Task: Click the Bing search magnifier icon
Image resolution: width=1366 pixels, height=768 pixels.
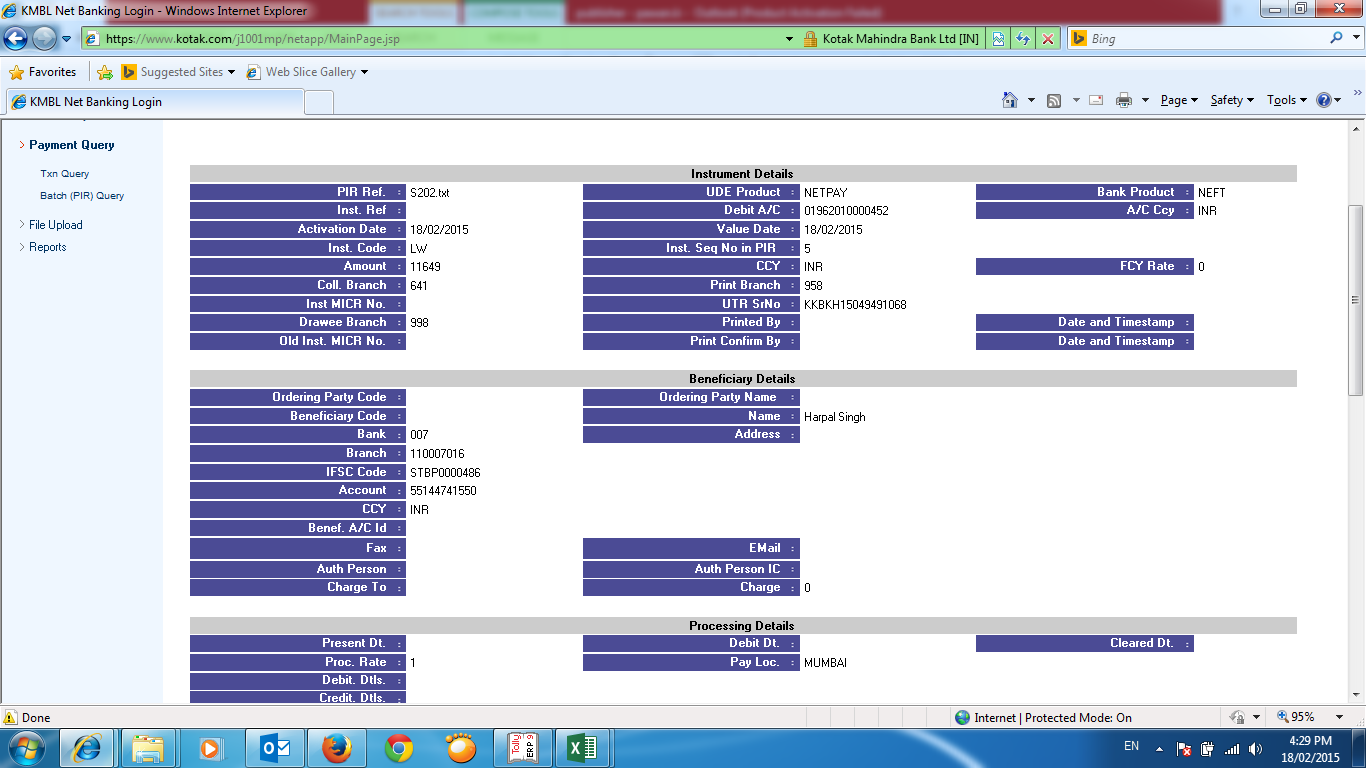Action: [1336, 38]
